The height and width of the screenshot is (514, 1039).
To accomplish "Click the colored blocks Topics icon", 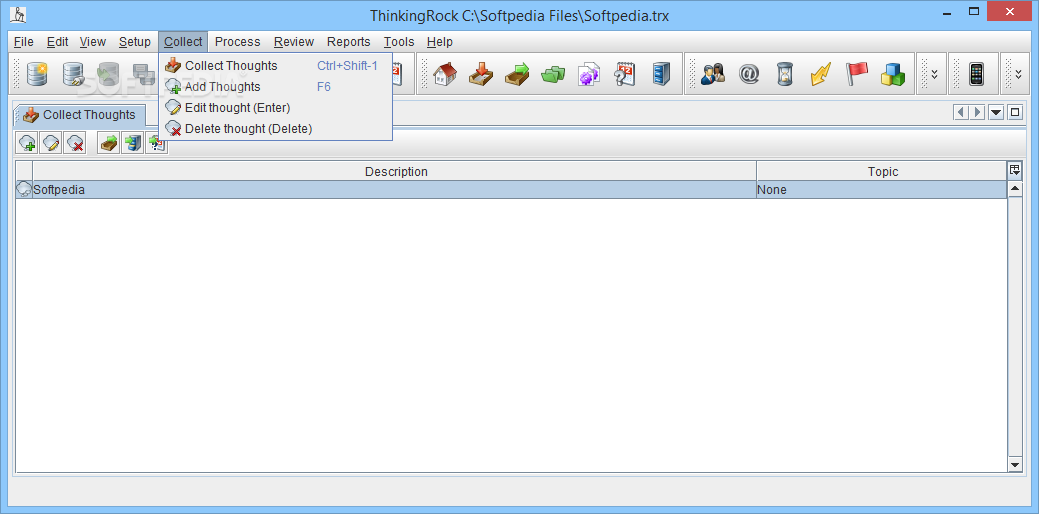I will [x=893, y=74].
